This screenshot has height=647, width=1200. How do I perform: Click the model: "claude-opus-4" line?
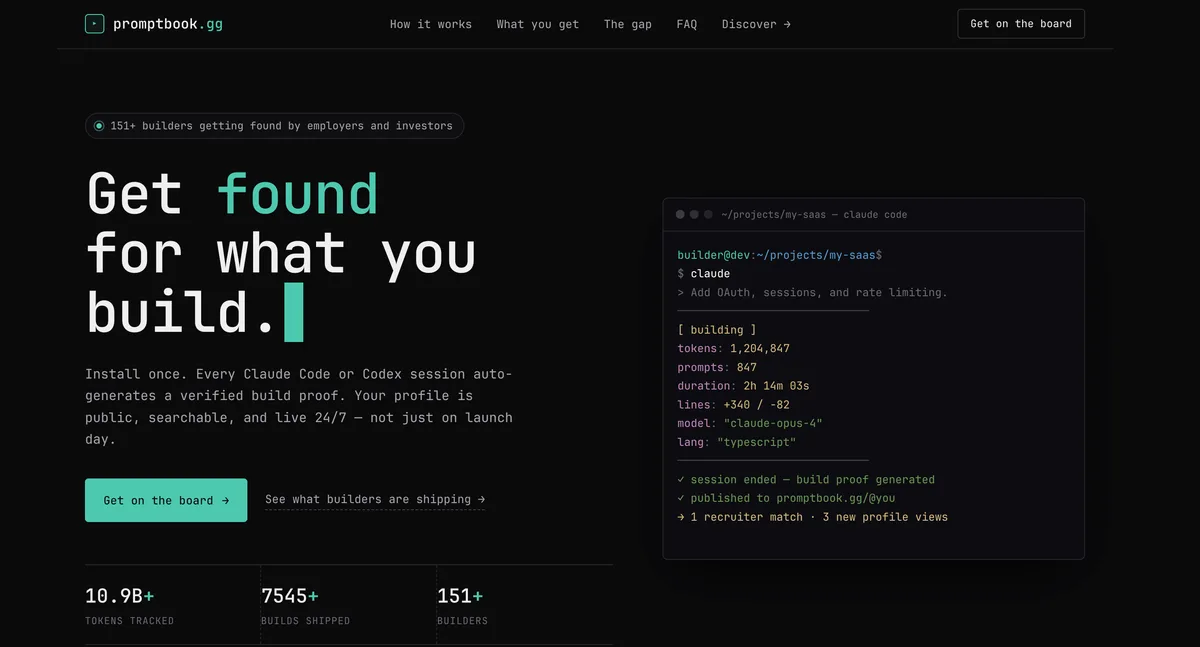click(750, 423)
